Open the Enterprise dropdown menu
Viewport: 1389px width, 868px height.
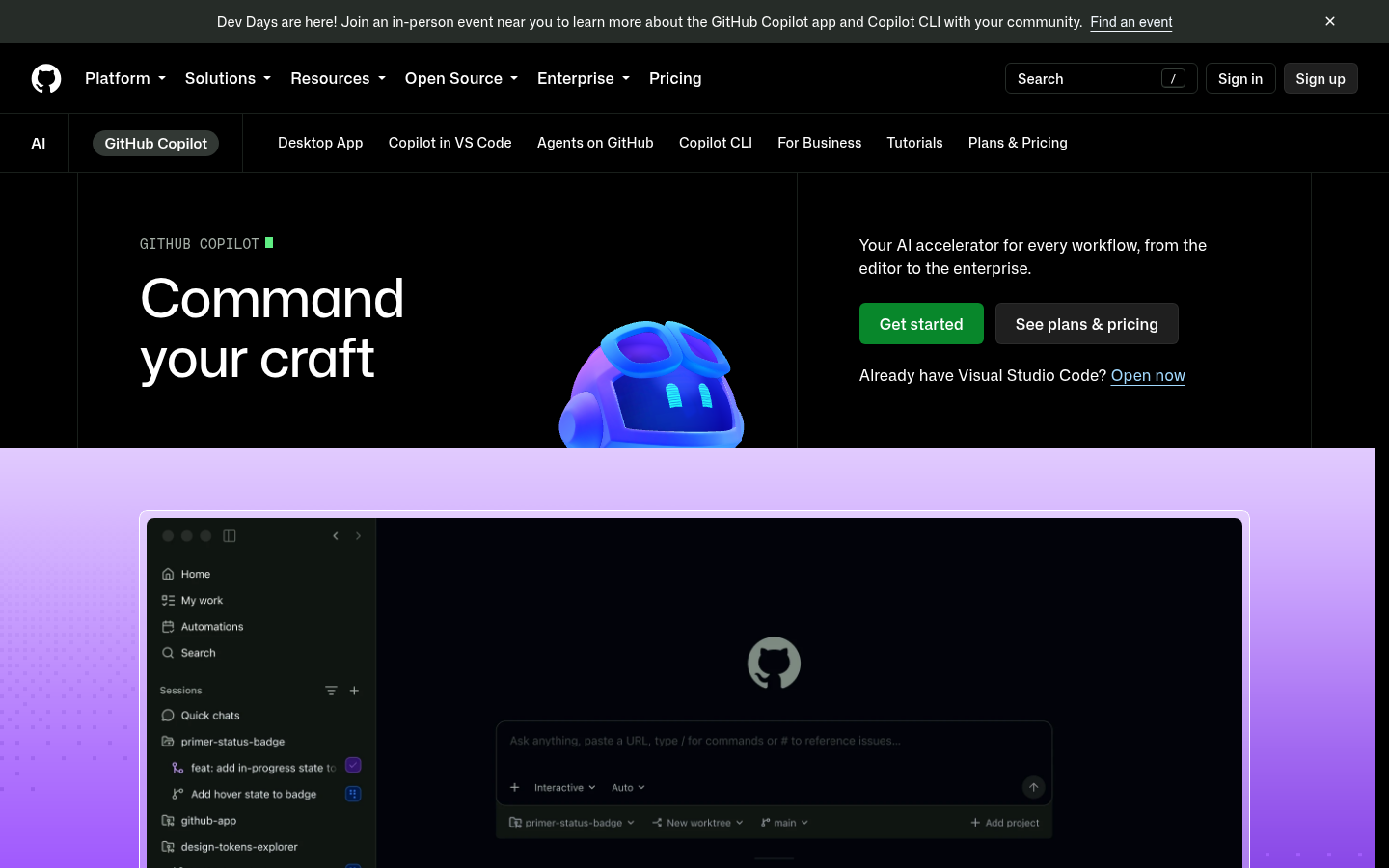tap(584, 78)
